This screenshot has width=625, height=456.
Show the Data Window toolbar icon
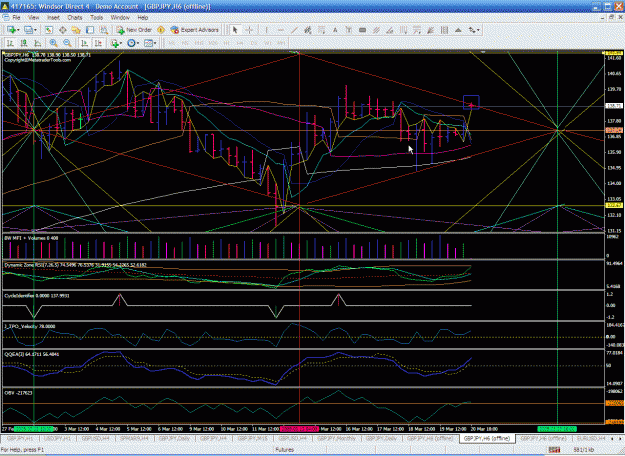pyautogui.click(x=63, y=30)
